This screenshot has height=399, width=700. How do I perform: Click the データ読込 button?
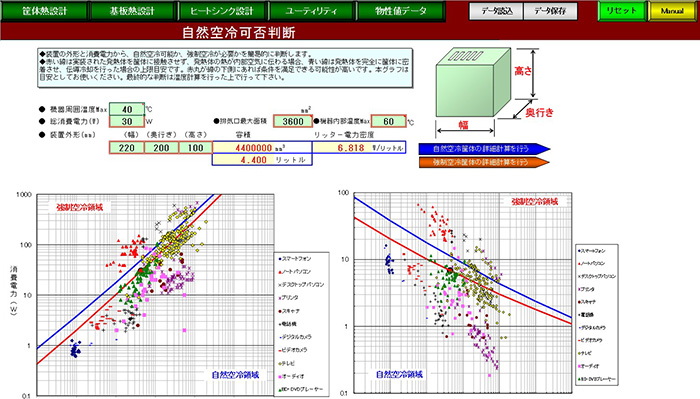(496, 11)
